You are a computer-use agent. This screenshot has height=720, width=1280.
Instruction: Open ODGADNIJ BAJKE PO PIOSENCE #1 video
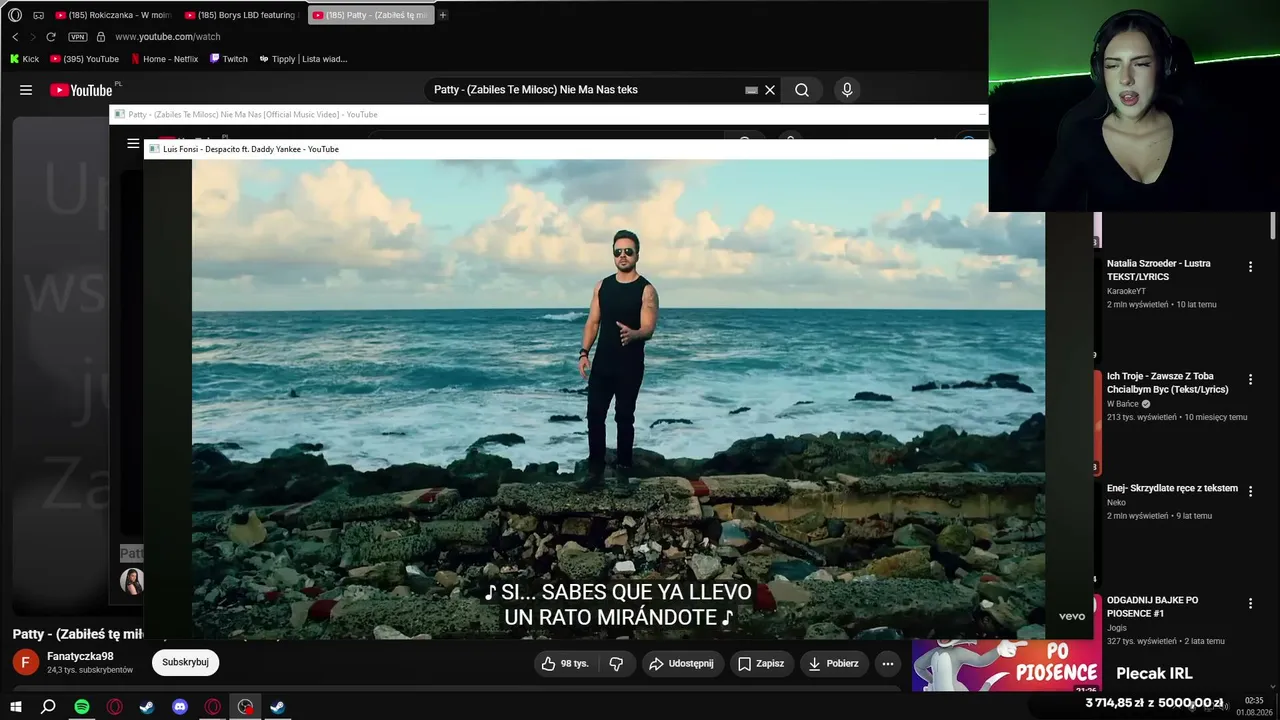pyautogui.click(x=1152, y=607)
